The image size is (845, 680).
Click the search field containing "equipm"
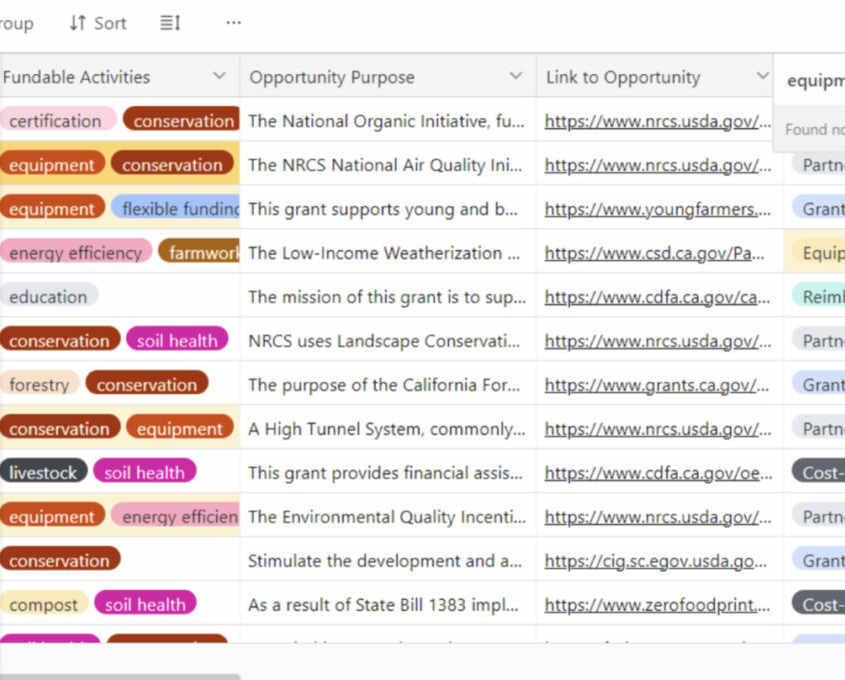[x=814, y=81]
